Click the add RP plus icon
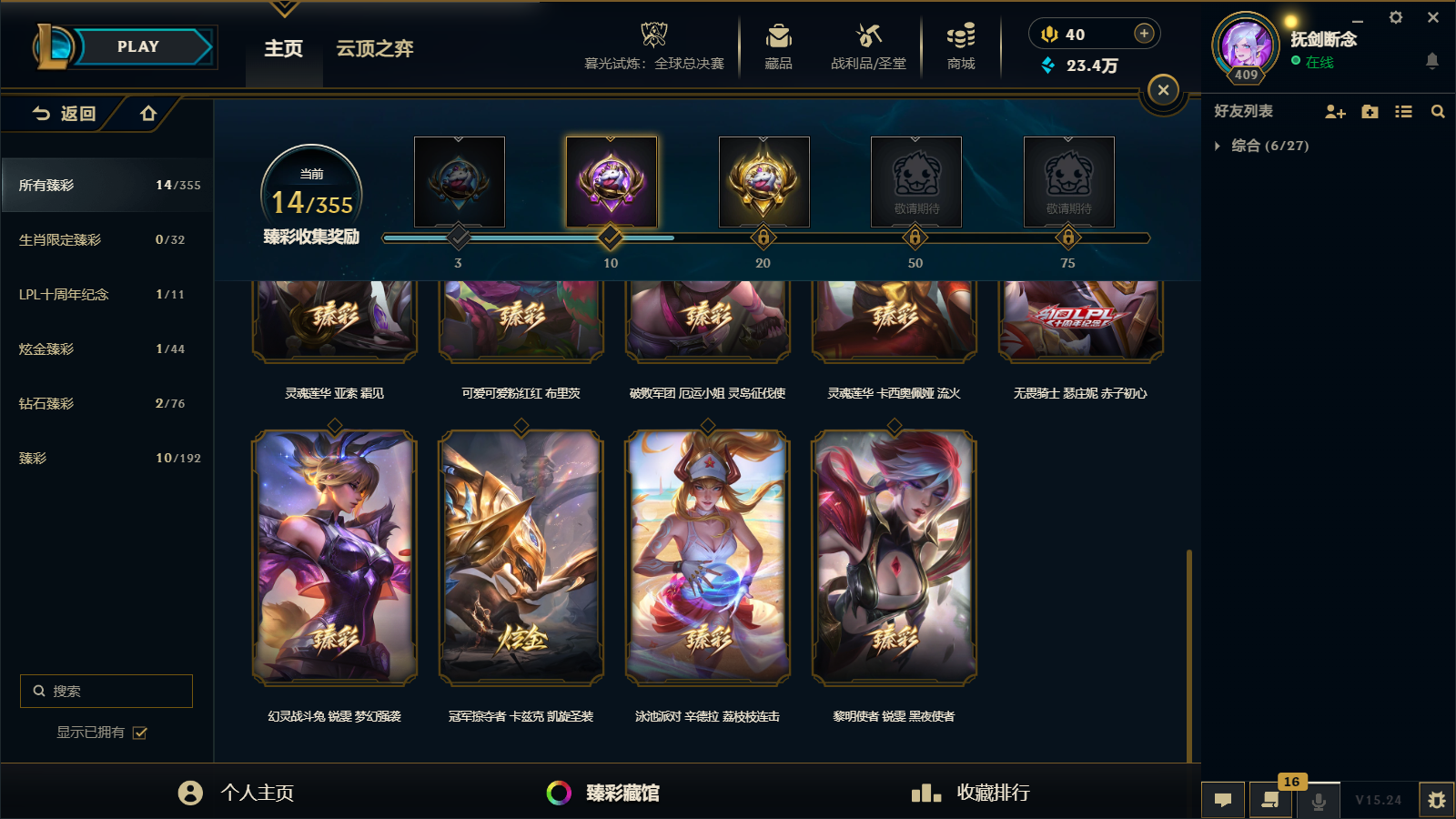The image size is (1456, 819). pyautogui.click(x=1144, y=34)
